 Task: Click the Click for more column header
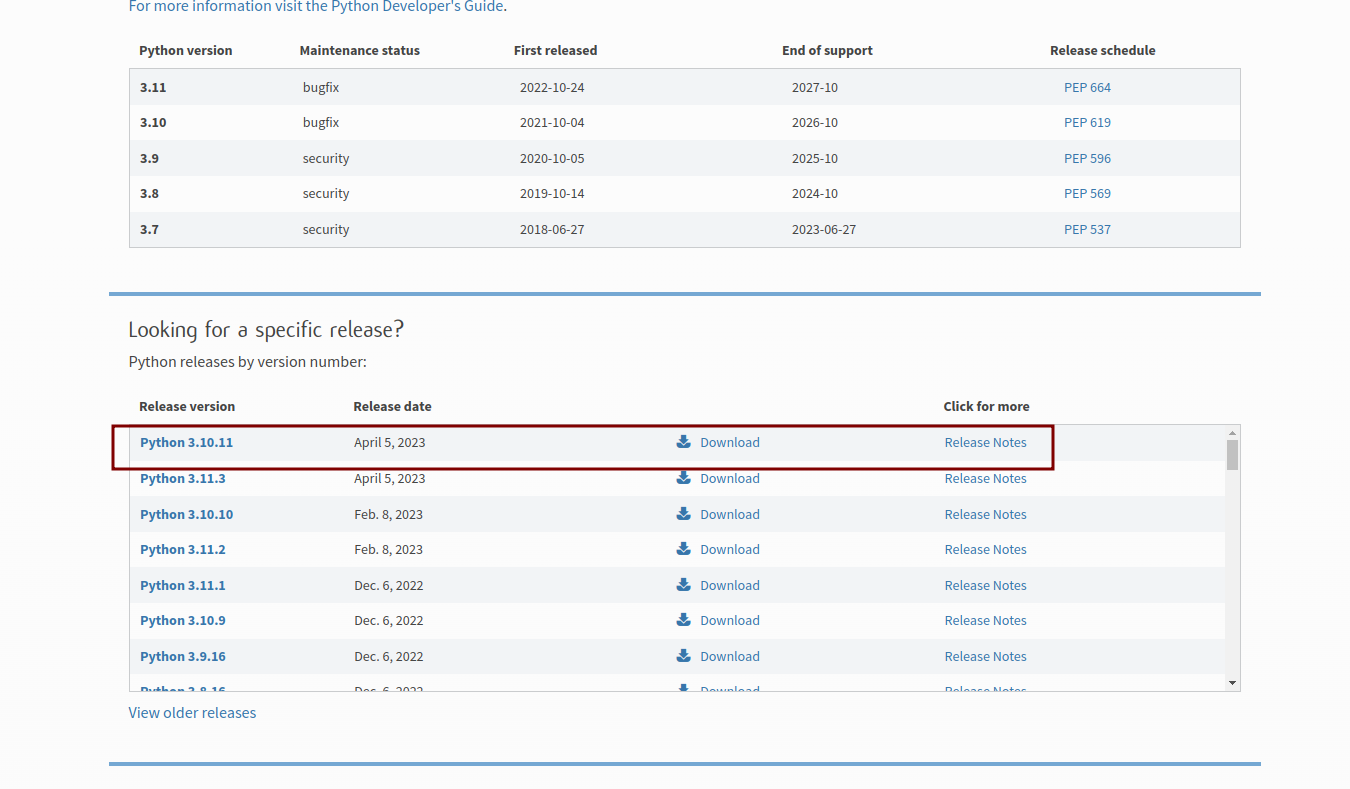pos(986,406)
